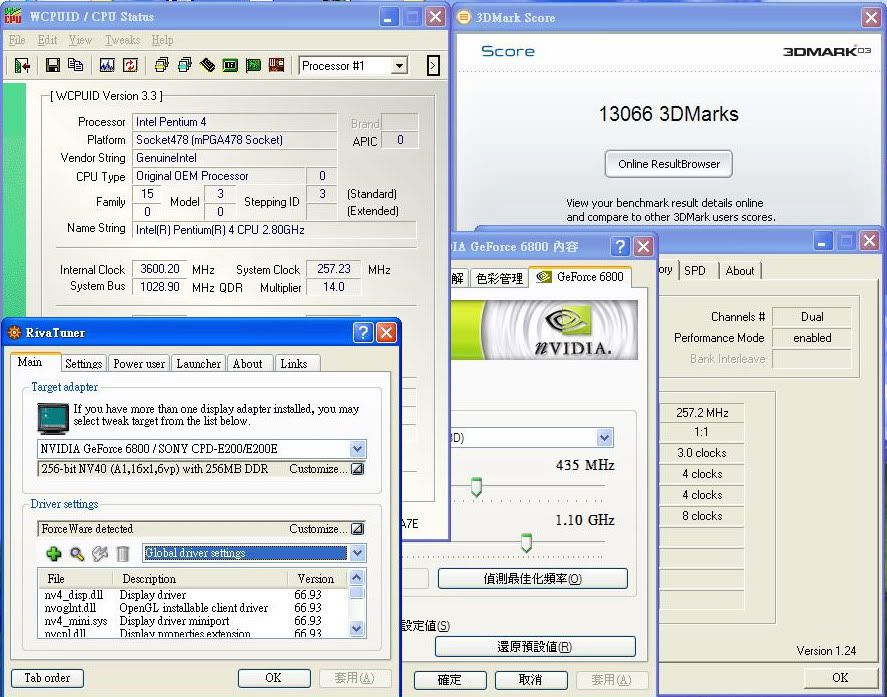The image size is (887, 697).
Task: Select the 色彩管理 tab
Action: (x=500, y=278)
